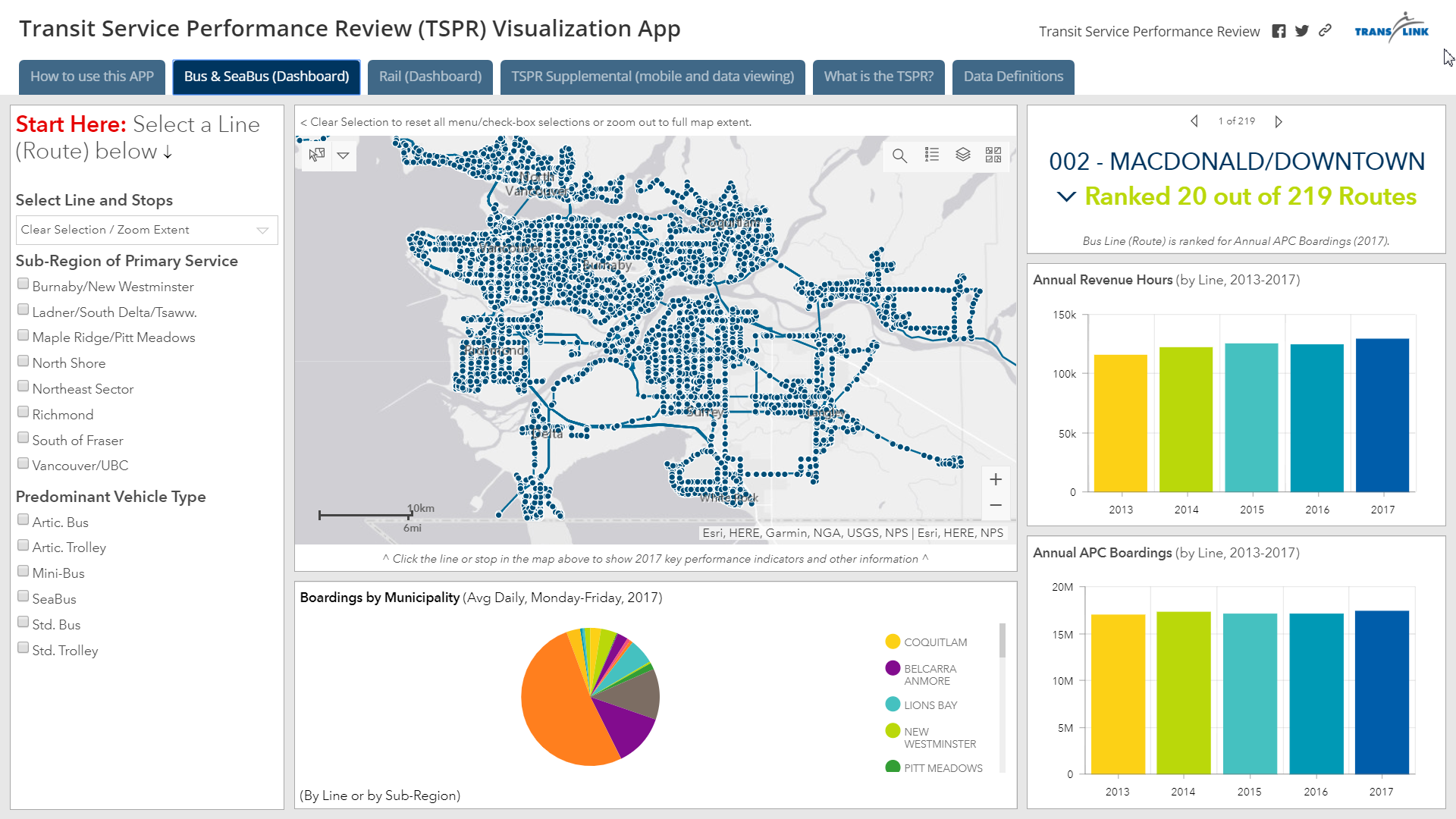This screenshot has height=819, width=1456.
Task: Click the municipality legend scrollbar
Action: coord(1003,641)
